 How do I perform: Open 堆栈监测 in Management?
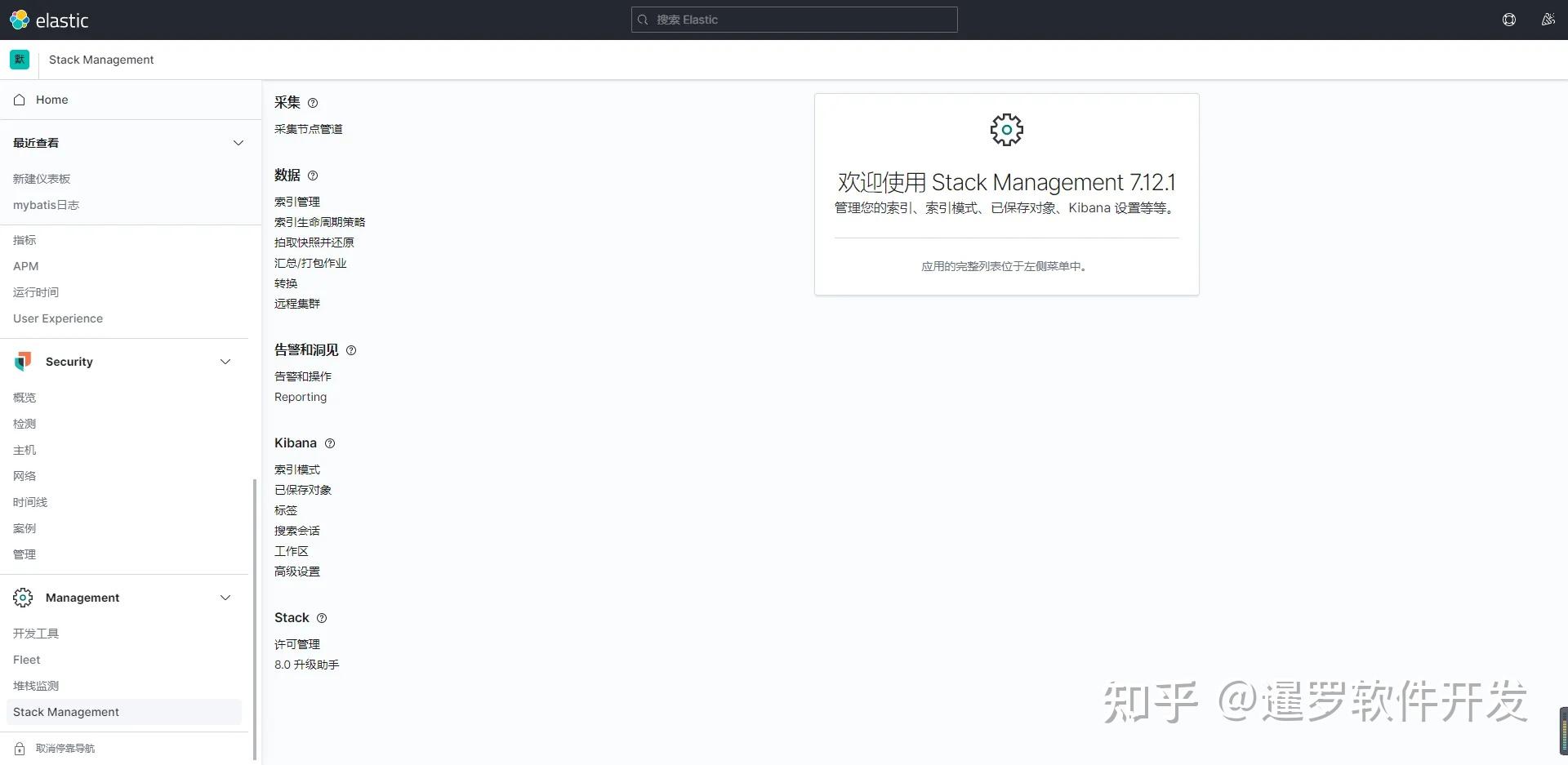(36, 686)
